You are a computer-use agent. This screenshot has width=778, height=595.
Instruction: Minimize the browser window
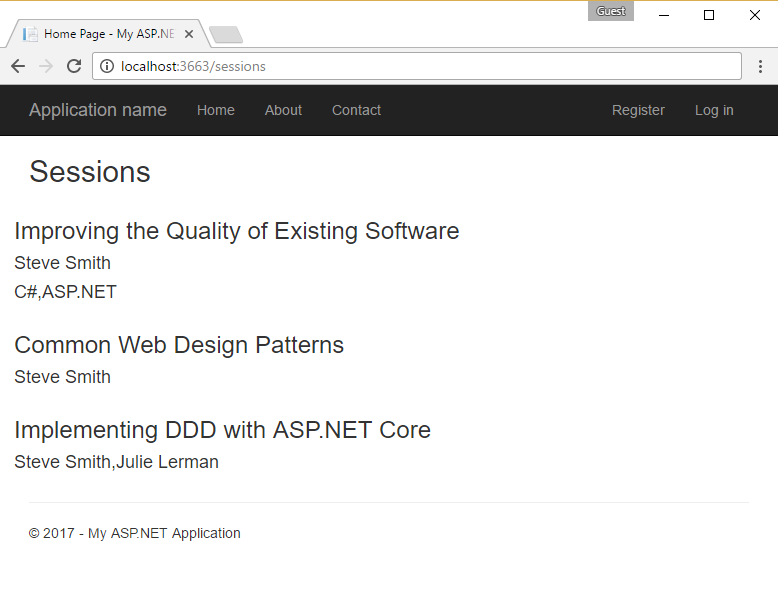(x=664, y=15)
